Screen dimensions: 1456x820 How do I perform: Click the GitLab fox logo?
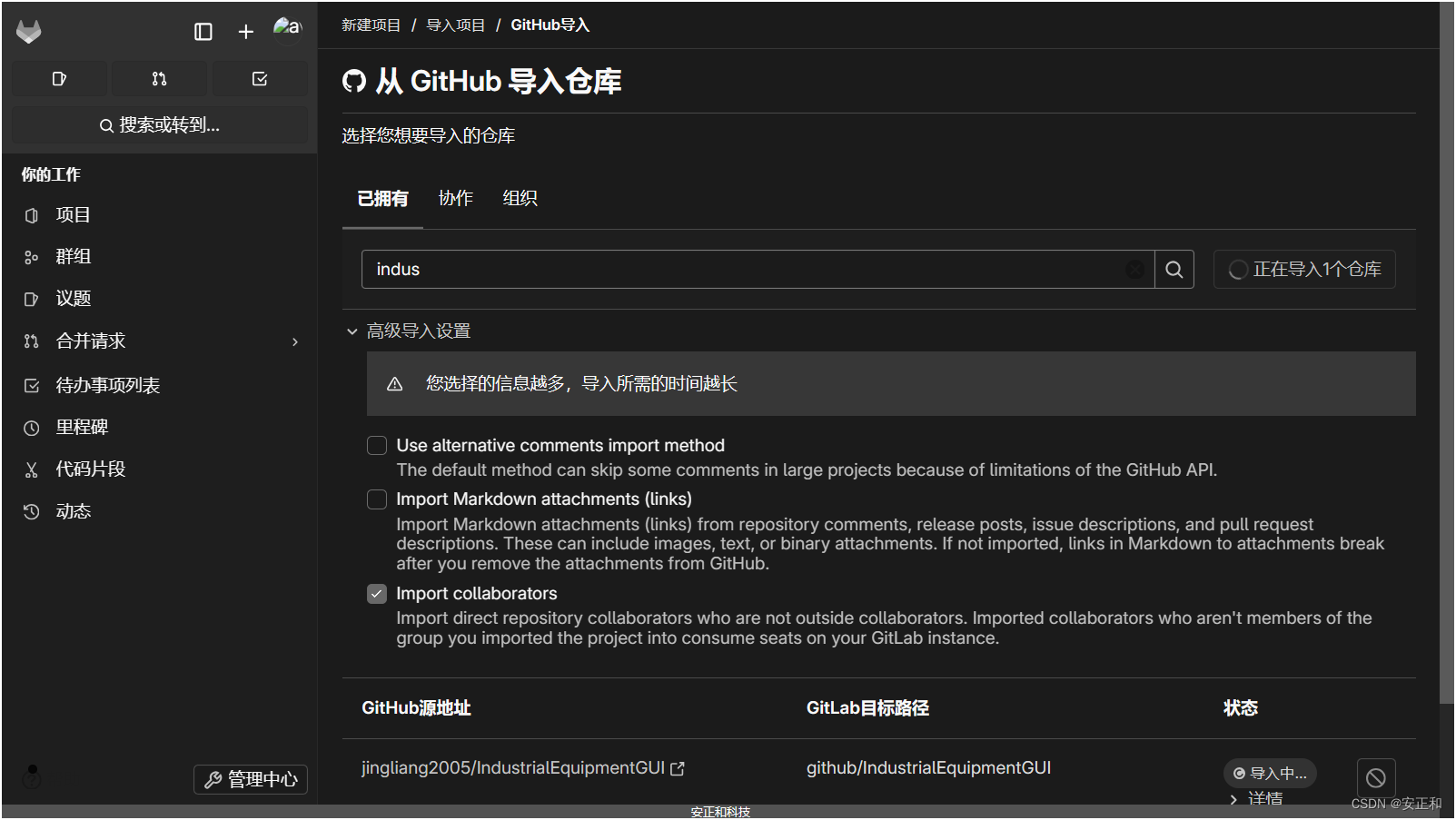[29, 32]
